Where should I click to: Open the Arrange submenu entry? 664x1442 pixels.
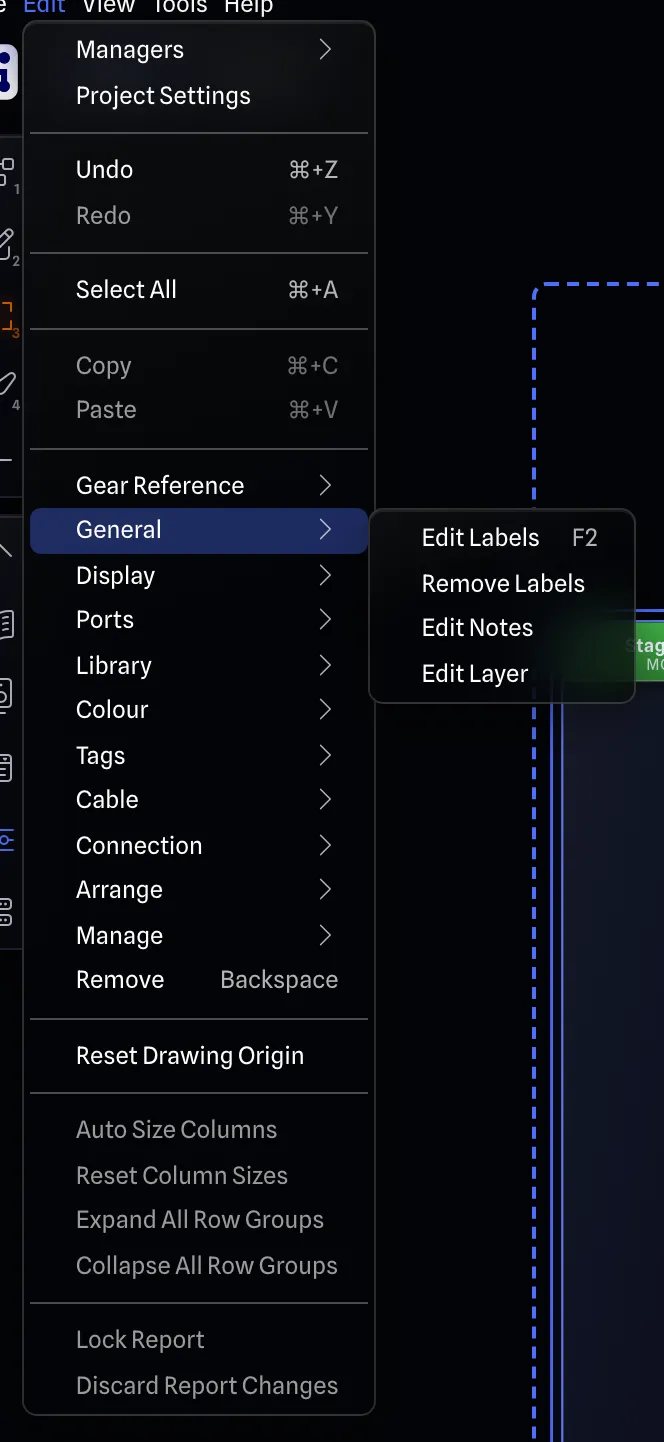tap(199, 890)
